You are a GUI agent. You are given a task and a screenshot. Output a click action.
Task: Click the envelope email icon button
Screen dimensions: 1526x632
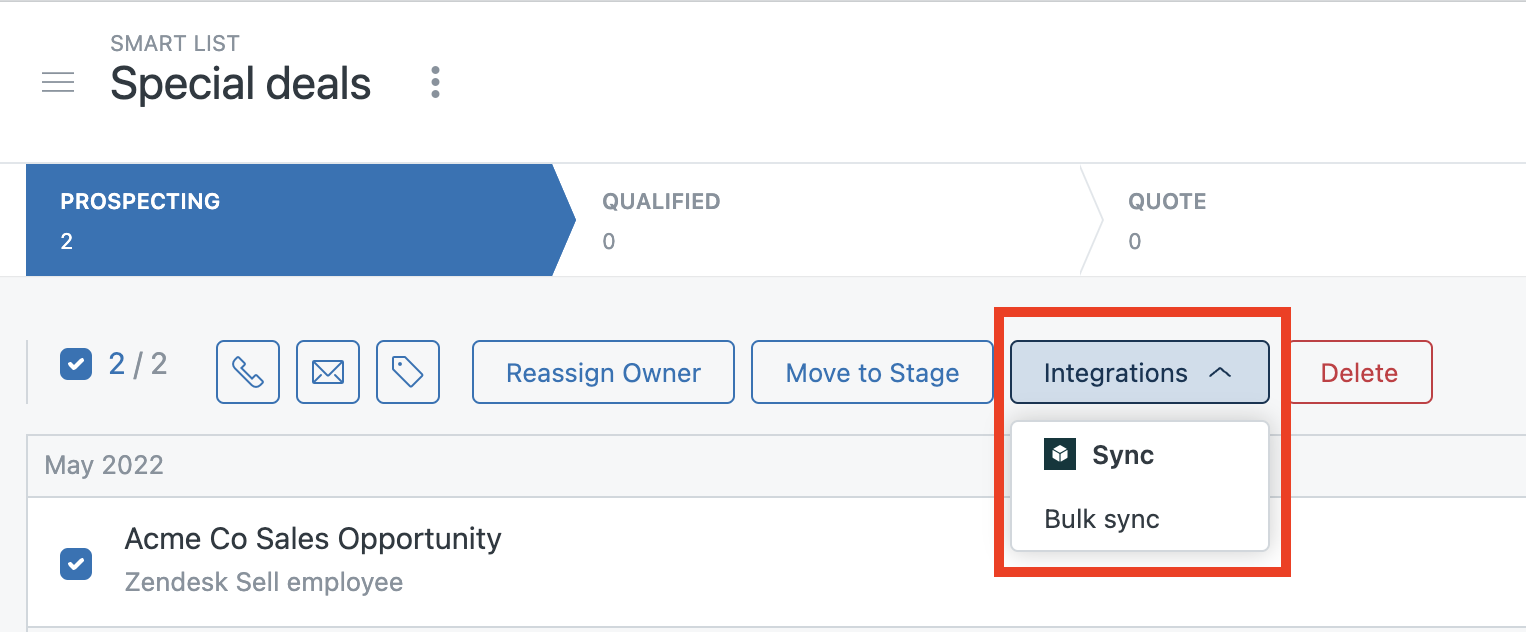click(x=328, y=372)
